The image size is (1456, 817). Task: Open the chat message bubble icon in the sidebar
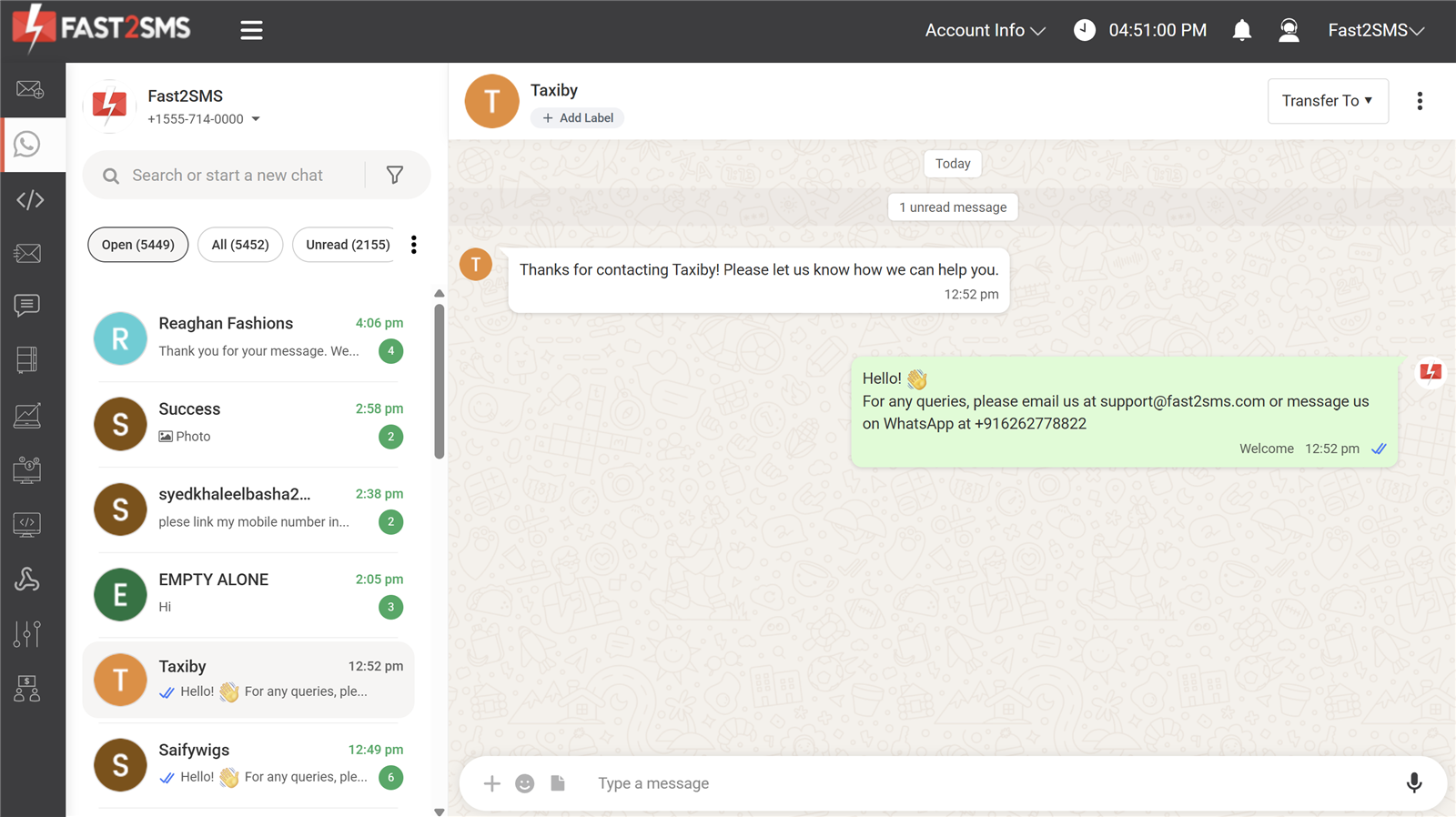click(x=27, y=306)
